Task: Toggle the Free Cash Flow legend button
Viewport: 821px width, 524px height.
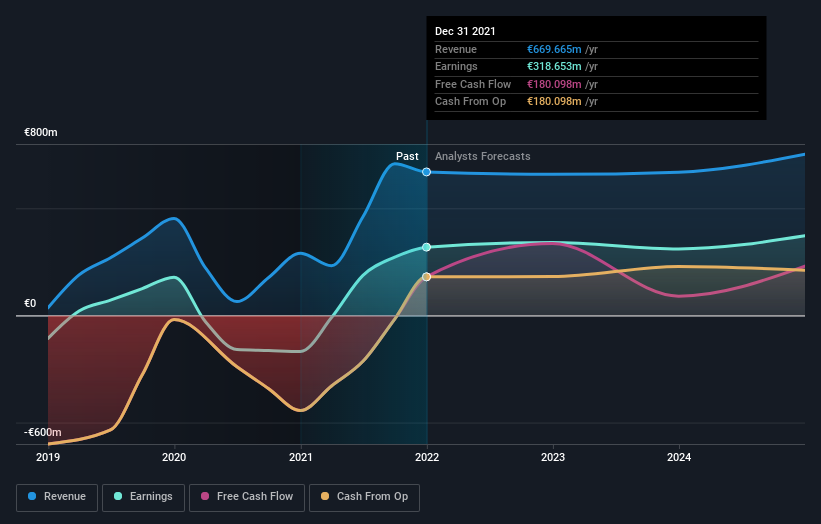Action: click(247, 497)
